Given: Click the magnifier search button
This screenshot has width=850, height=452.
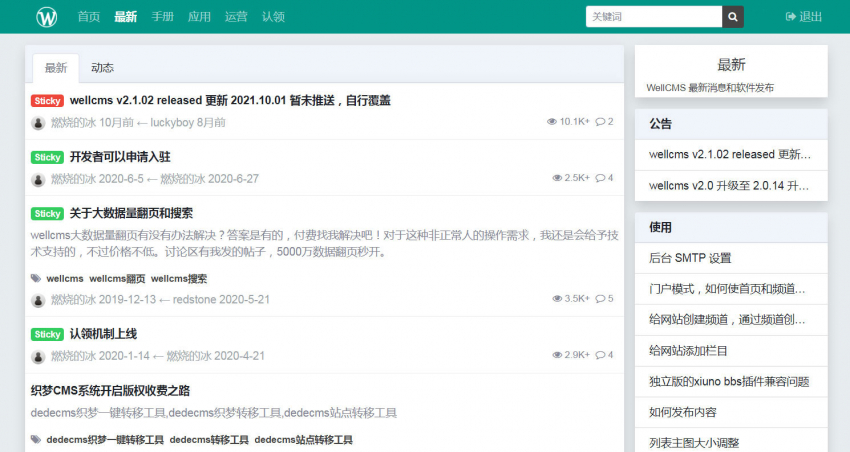Looking at the screenshot, I should pos(732,17).
